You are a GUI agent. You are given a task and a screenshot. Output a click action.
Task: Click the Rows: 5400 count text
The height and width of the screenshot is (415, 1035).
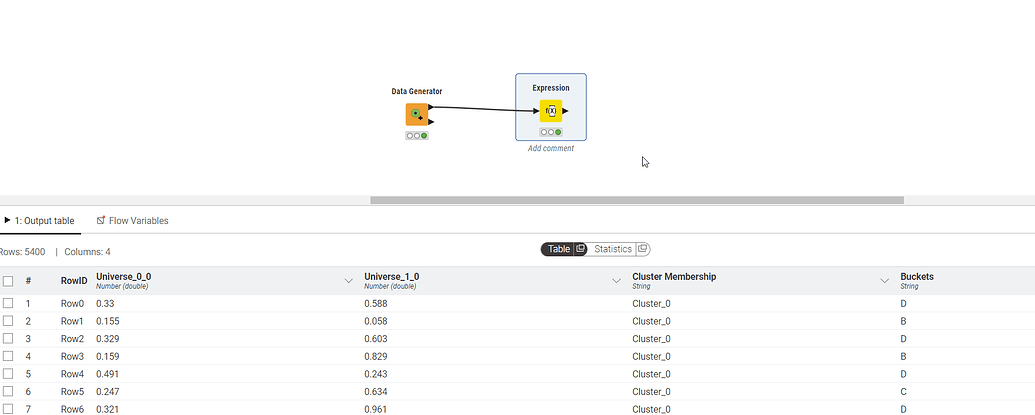point(22,252)
